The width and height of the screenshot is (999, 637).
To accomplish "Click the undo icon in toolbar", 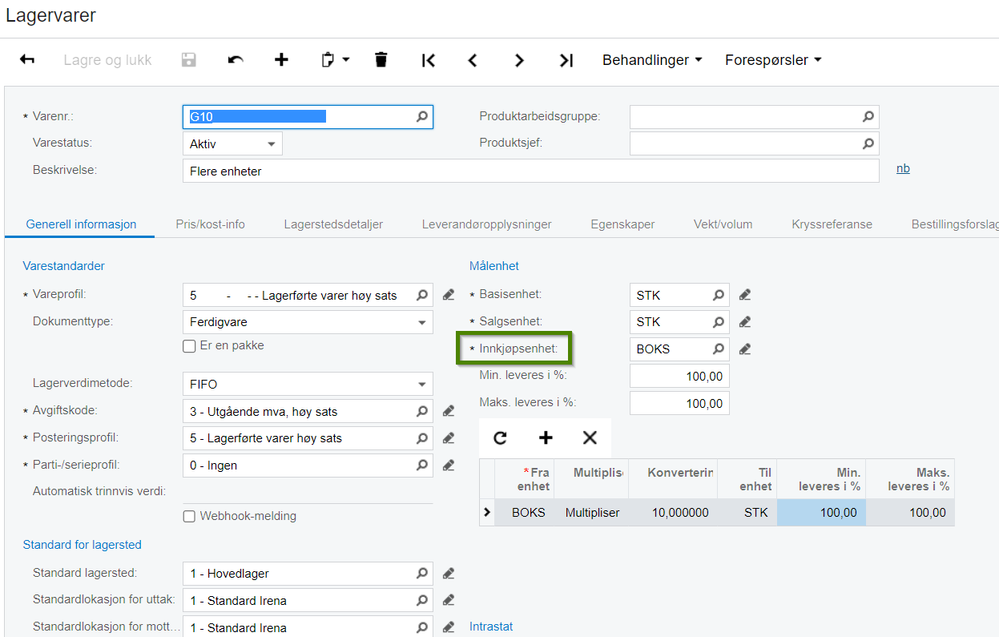I will 236,60.
